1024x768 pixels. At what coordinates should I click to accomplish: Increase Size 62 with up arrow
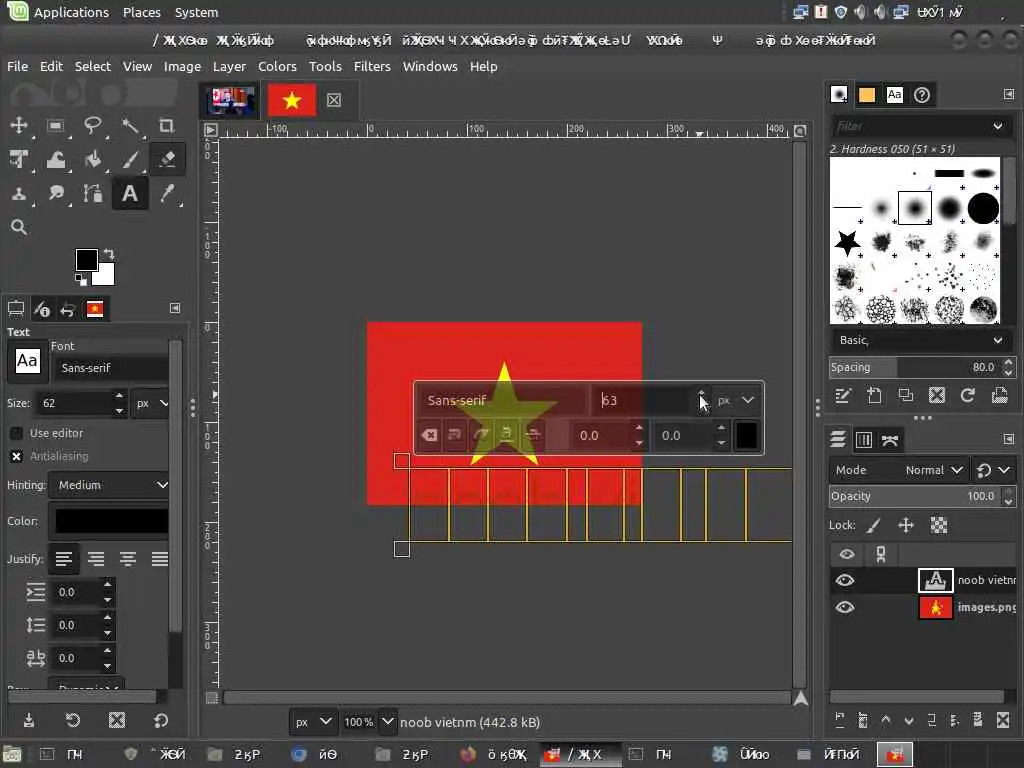point(119,396)
